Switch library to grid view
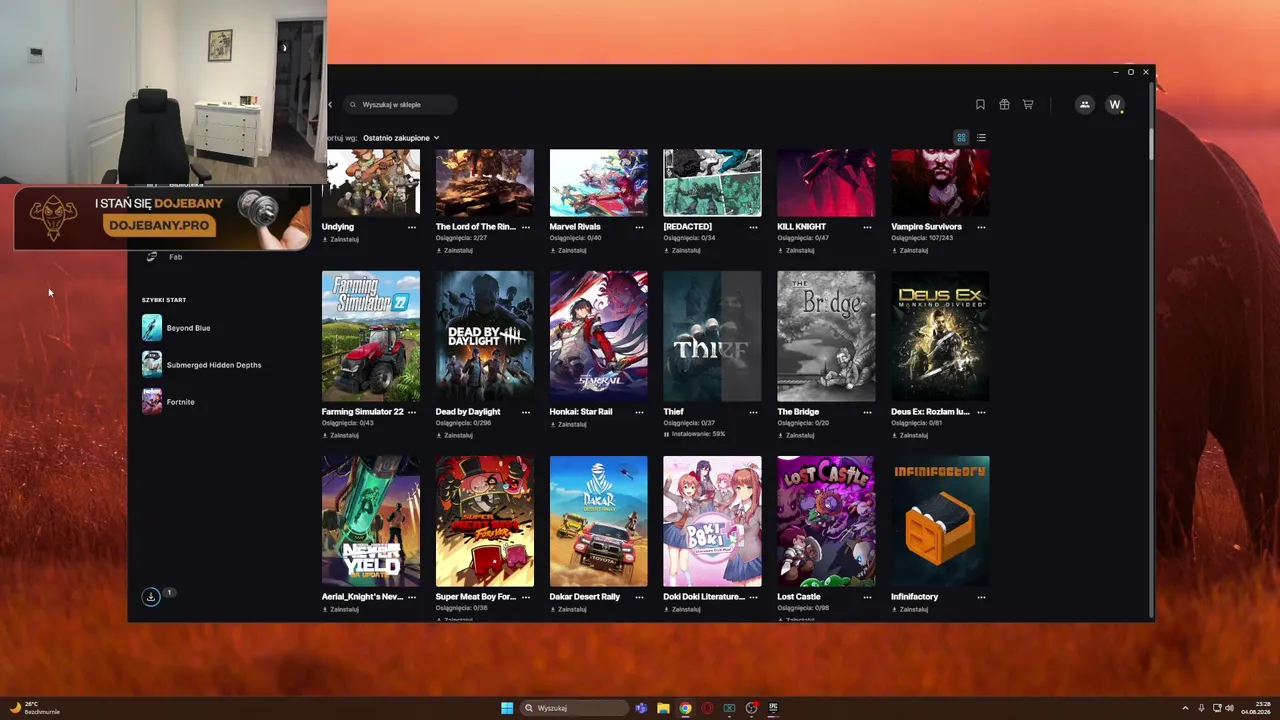 (961, 138)
